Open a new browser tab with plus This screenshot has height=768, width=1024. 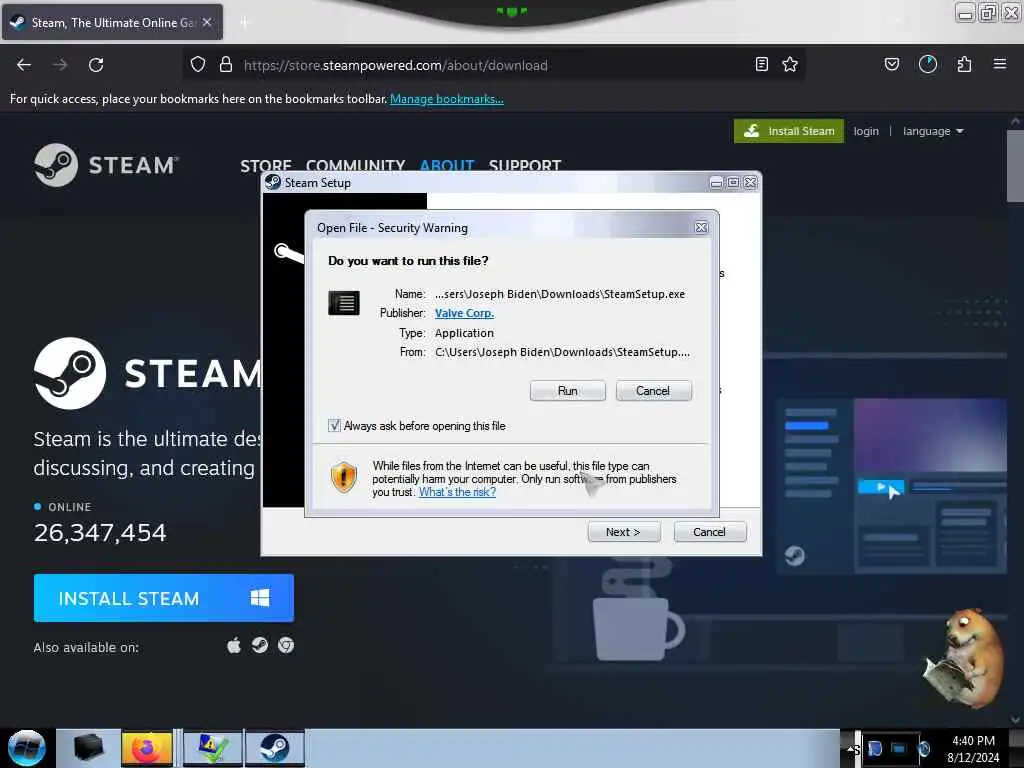244,23
